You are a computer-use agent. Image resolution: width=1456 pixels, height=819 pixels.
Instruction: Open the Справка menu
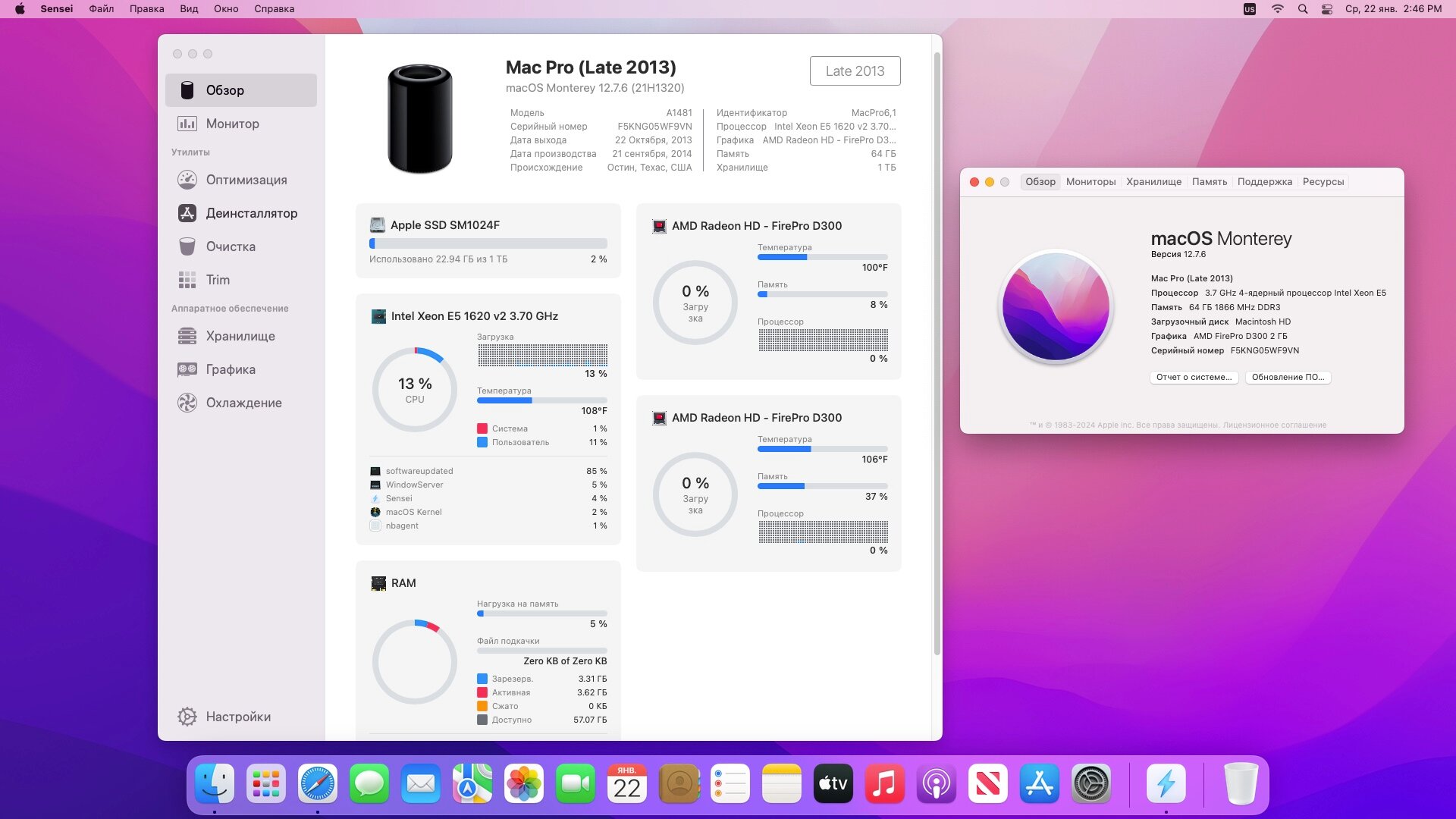(x=274, y=9)
